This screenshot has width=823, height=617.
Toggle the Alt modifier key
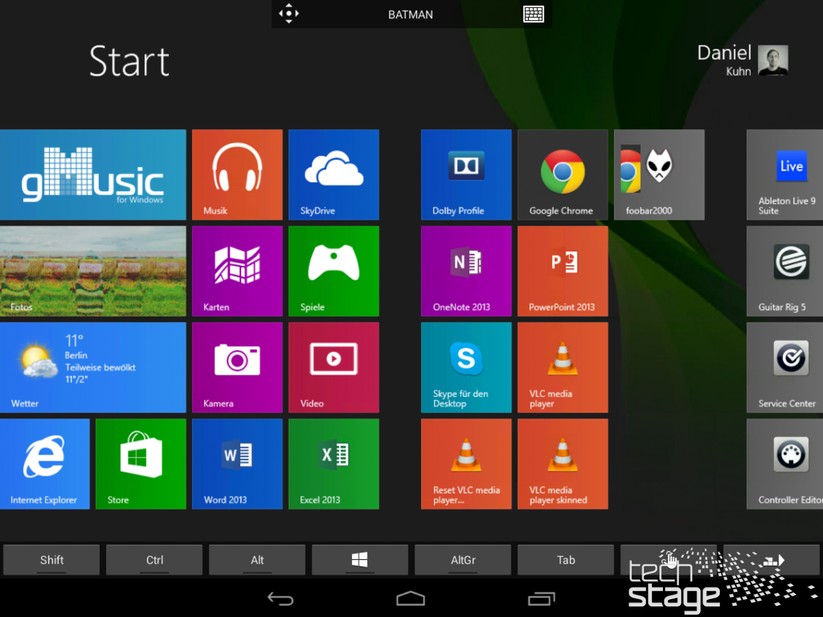click(x=257, y=560)
